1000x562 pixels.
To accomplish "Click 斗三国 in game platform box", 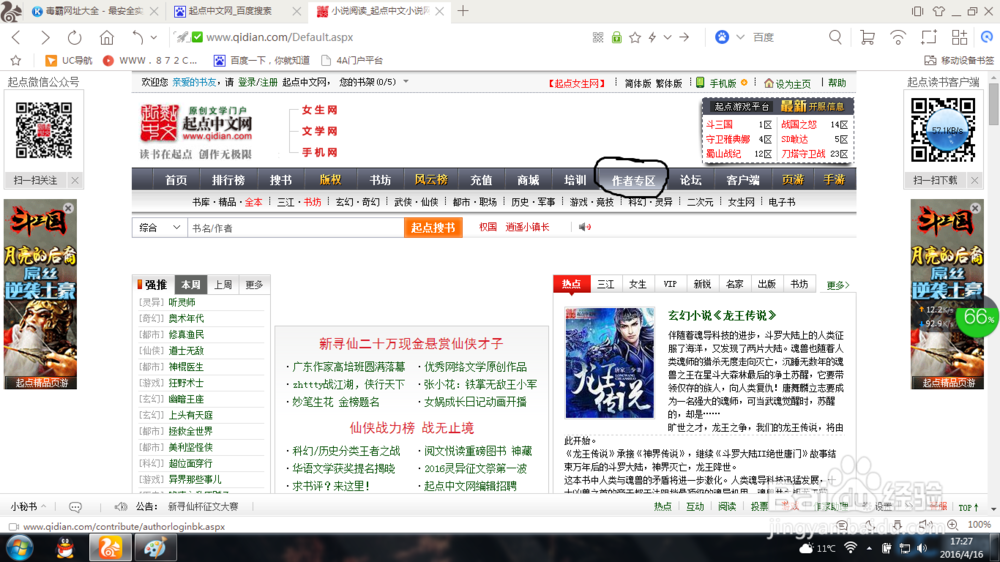I will point(719,124).
